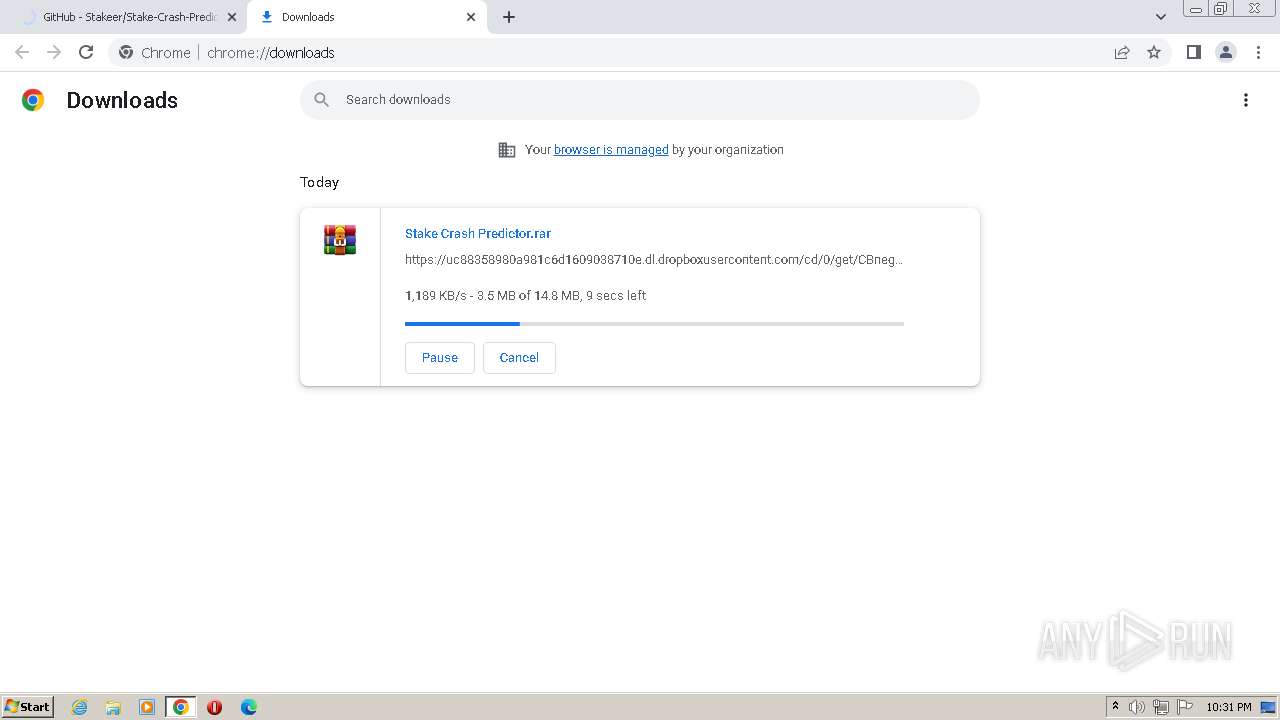Reload the current page
The image size is (1280, 720).
point(86,52)
